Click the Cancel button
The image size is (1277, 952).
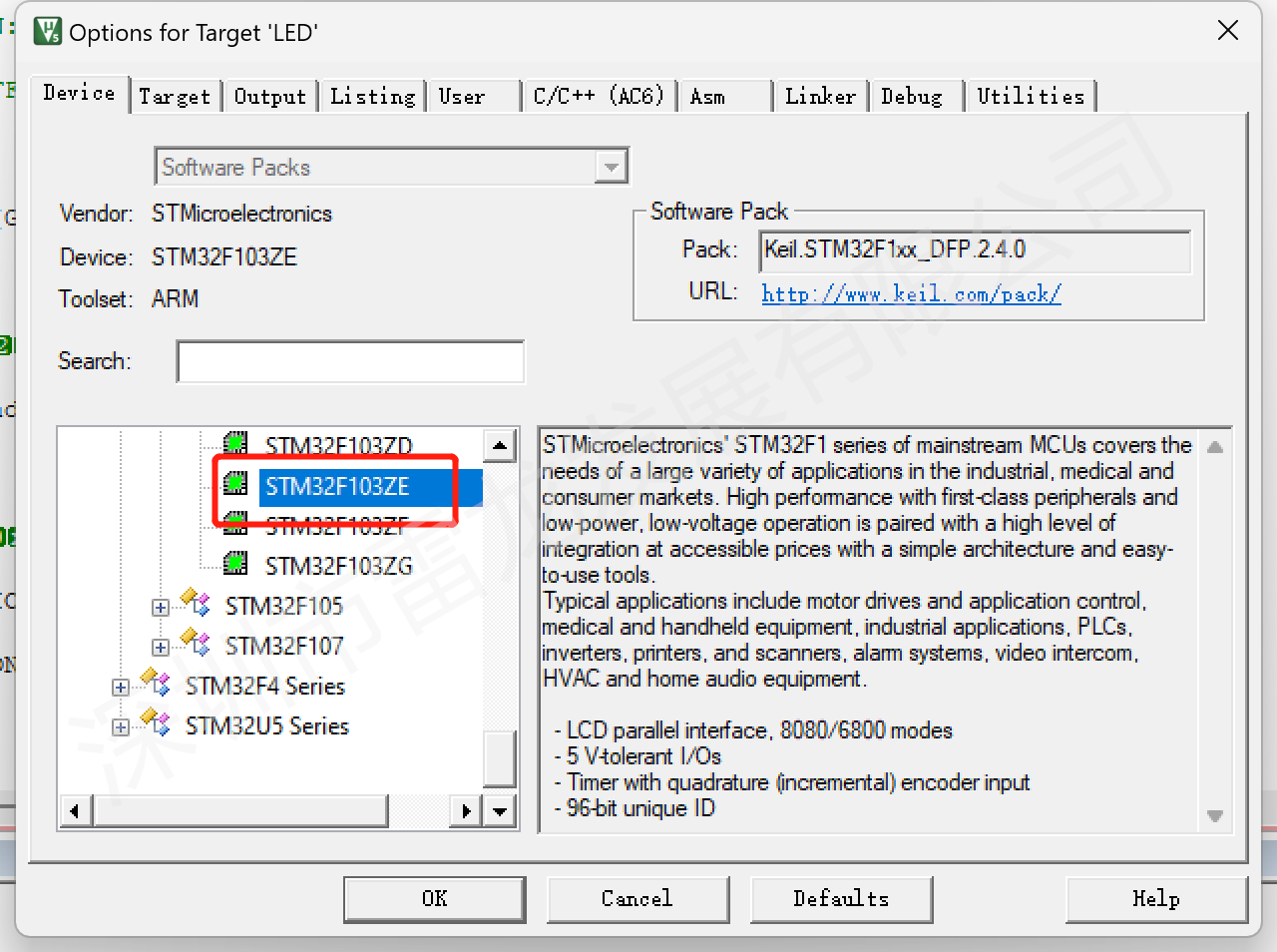638,899
